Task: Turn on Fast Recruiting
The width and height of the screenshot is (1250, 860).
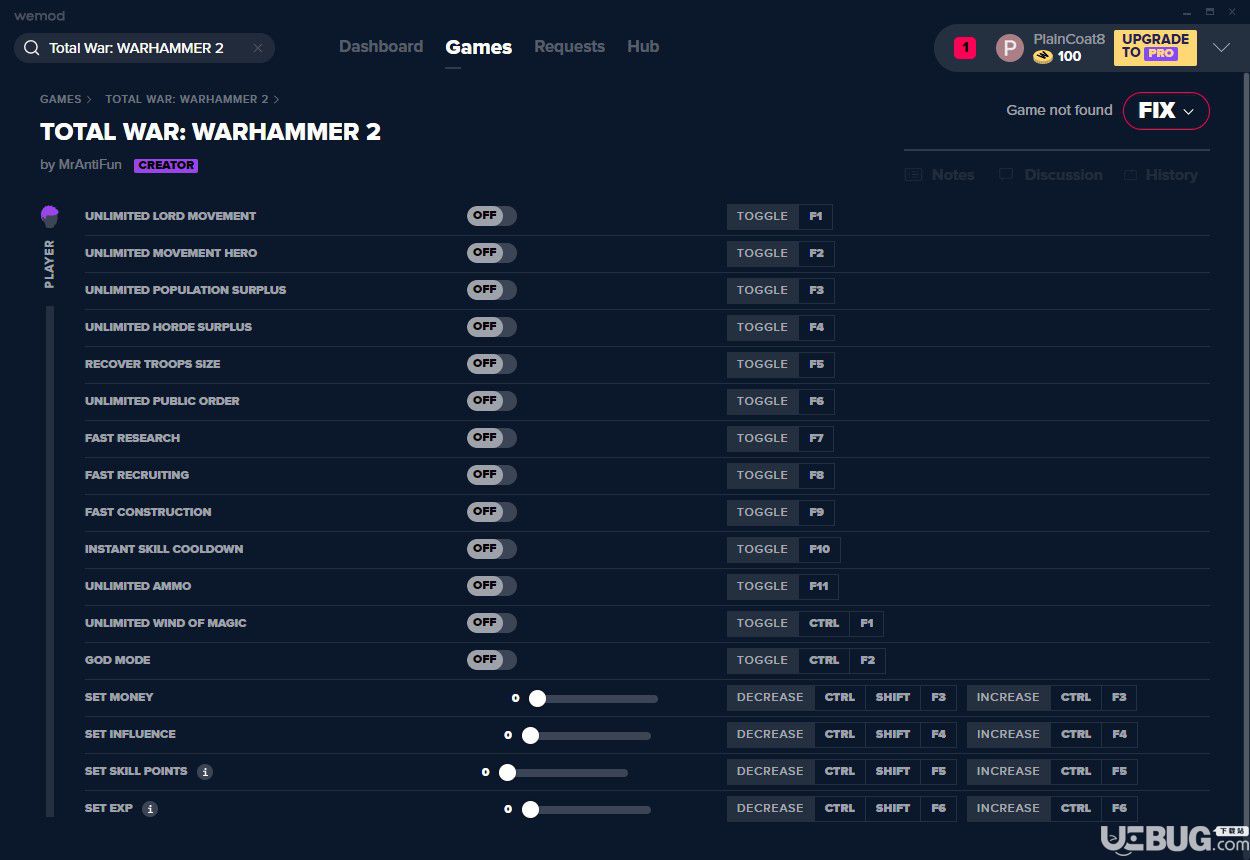Action: click(492, 475)
